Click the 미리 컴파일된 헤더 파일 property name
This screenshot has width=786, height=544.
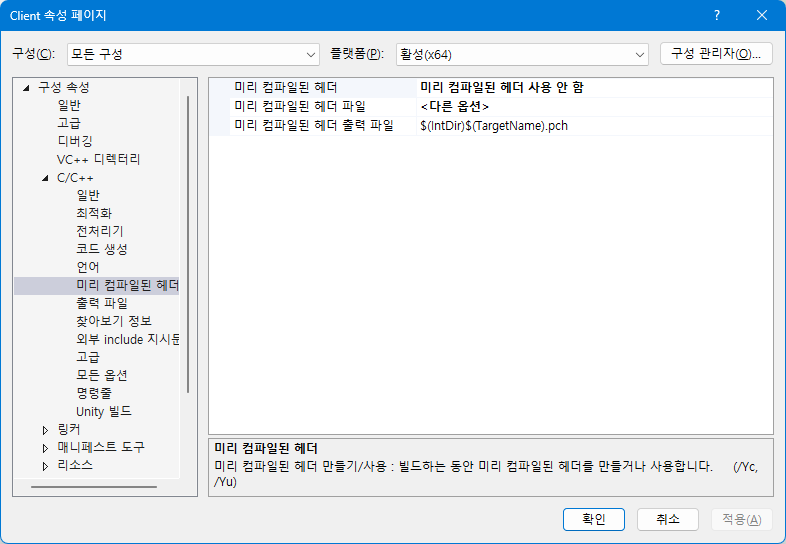(300, 107)
